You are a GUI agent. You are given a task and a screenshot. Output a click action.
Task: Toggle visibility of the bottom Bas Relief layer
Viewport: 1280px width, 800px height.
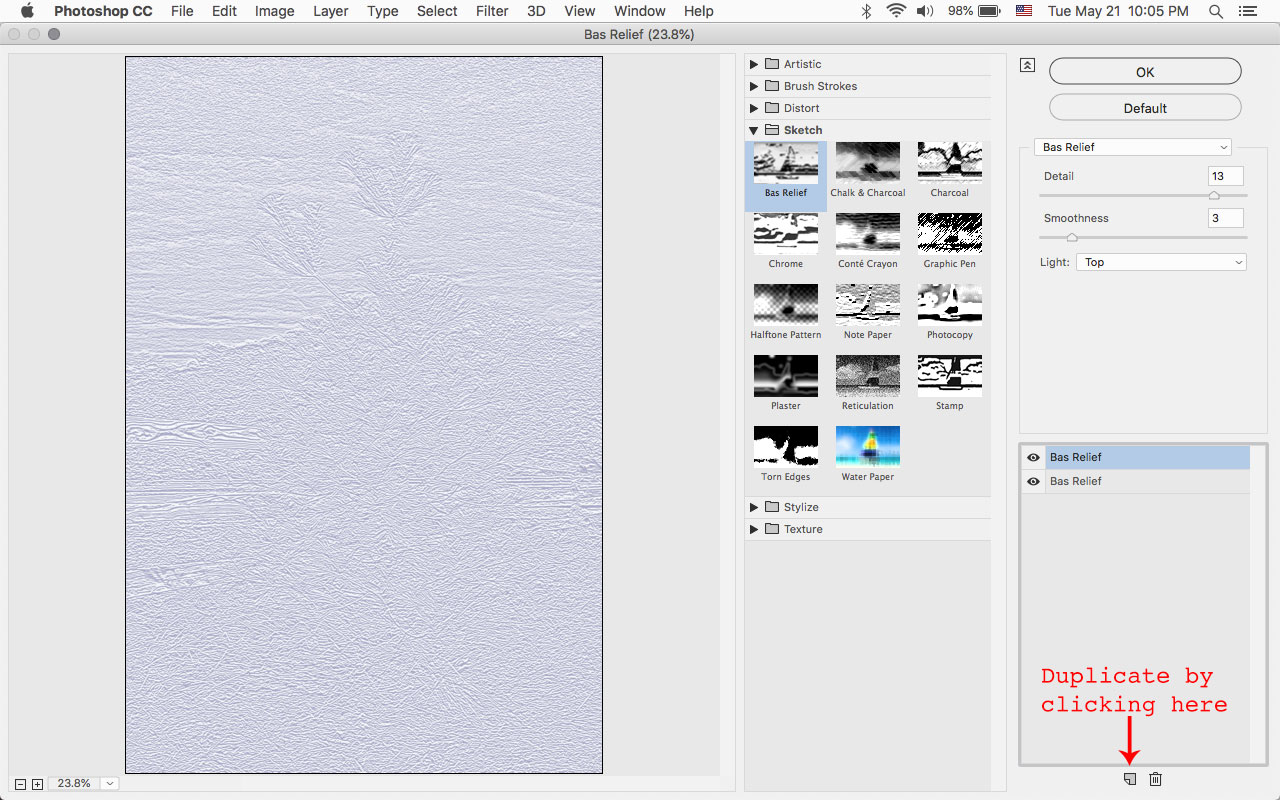[x=1033, y=481]
